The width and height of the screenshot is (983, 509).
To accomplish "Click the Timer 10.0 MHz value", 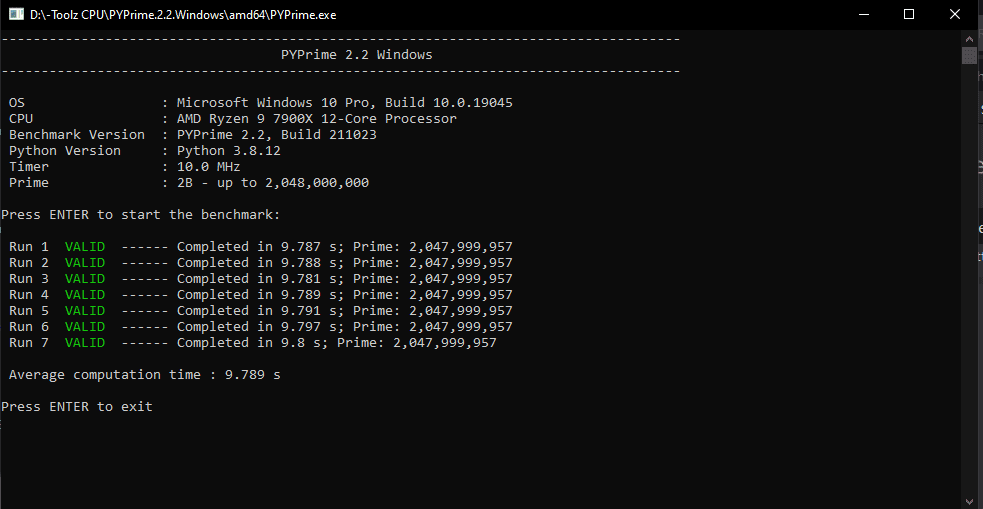I will pyautogui.click(x=208, y=167).
